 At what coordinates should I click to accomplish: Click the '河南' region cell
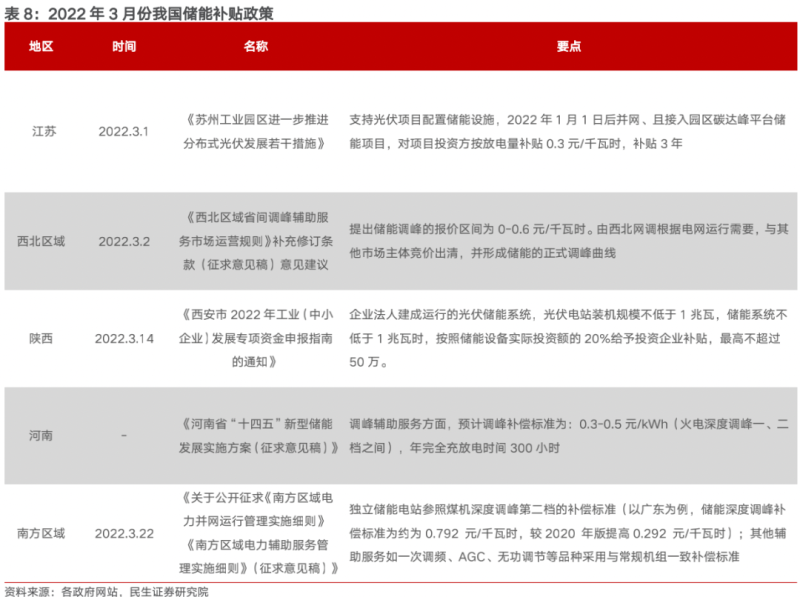click(x=42, y=436)
